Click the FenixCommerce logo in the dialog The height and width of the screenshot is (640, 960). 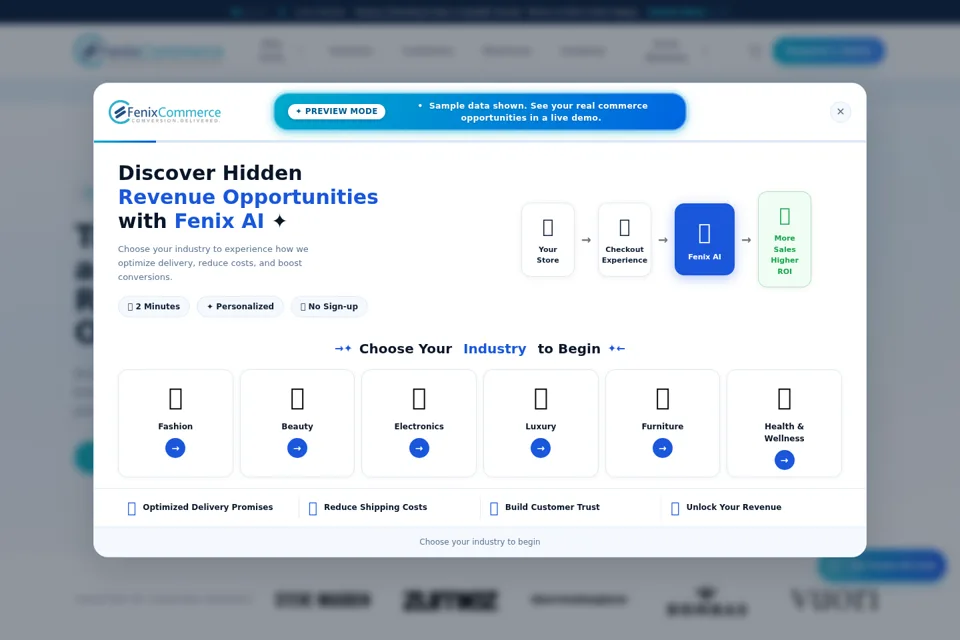tap(165, 112)
